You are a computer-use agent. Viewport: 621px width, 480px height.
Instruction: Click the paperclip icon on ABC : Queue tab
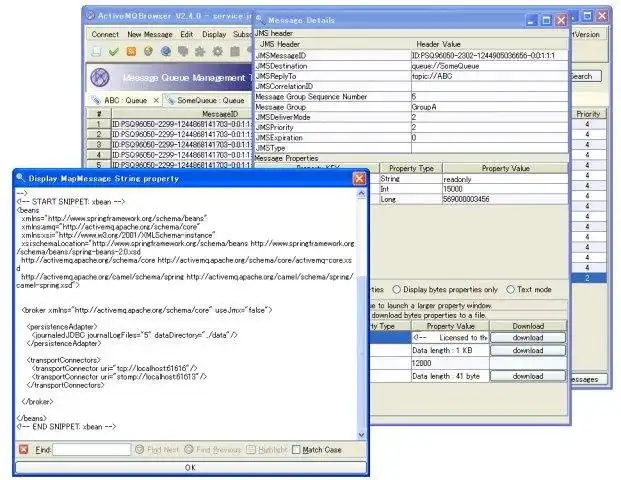[95, 100]
